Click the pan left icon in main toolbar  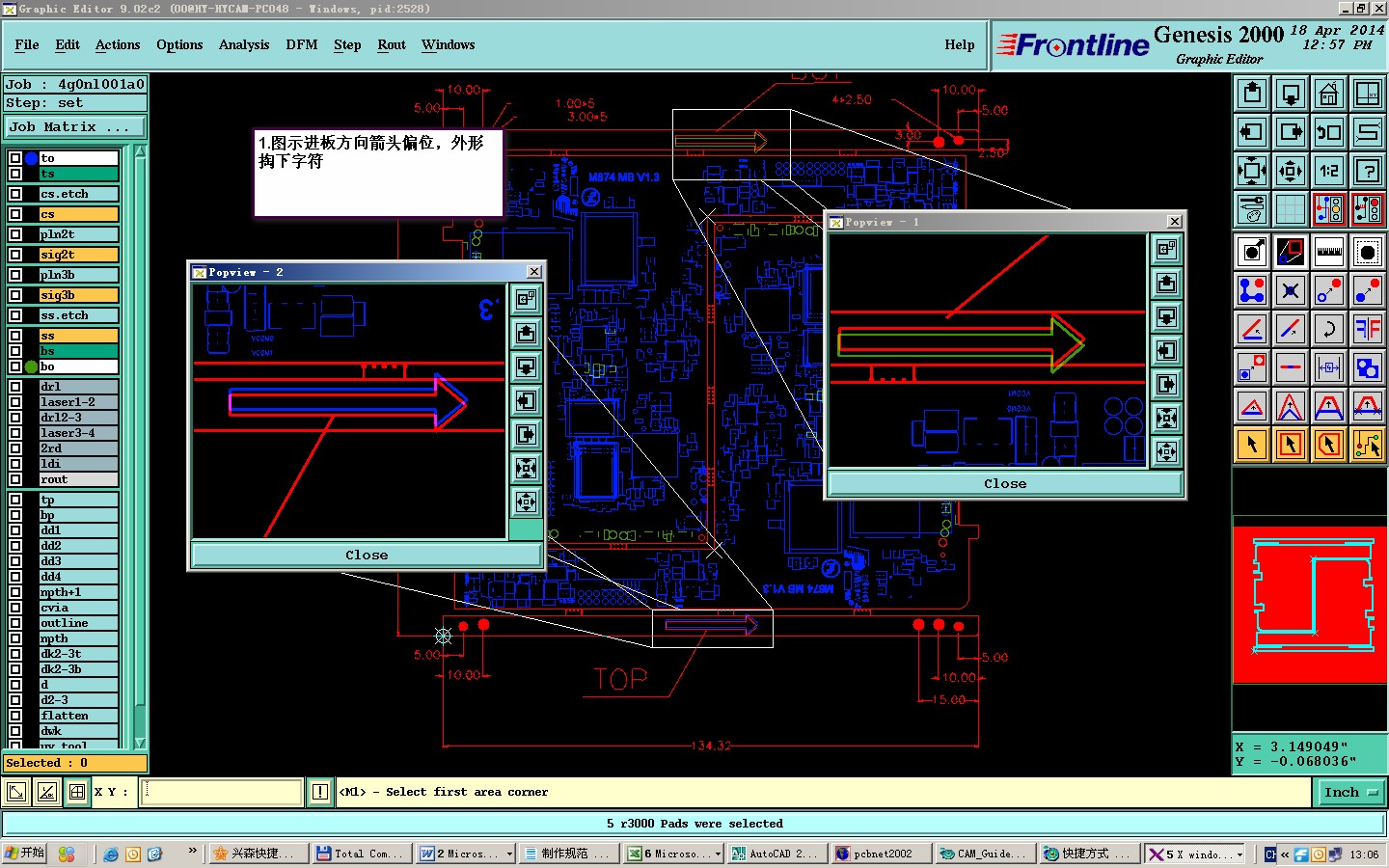pos(1252,132)
